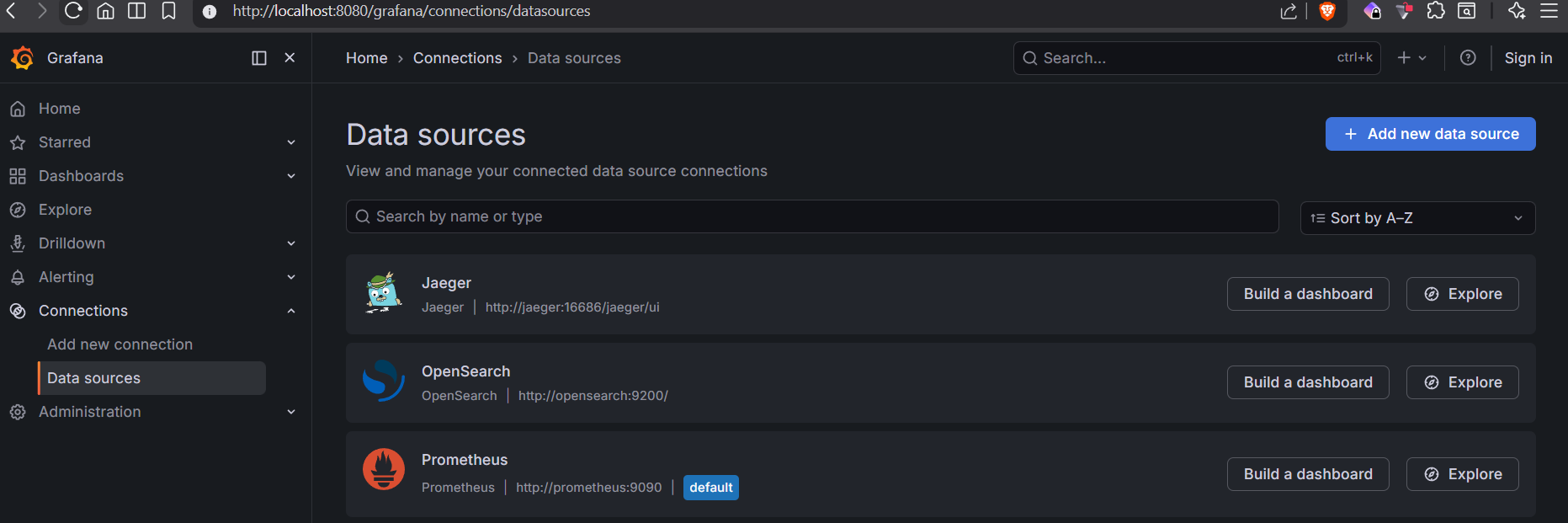1568x523 pixels.
Task: Open Connections in the sidebar
Action: 83,311
